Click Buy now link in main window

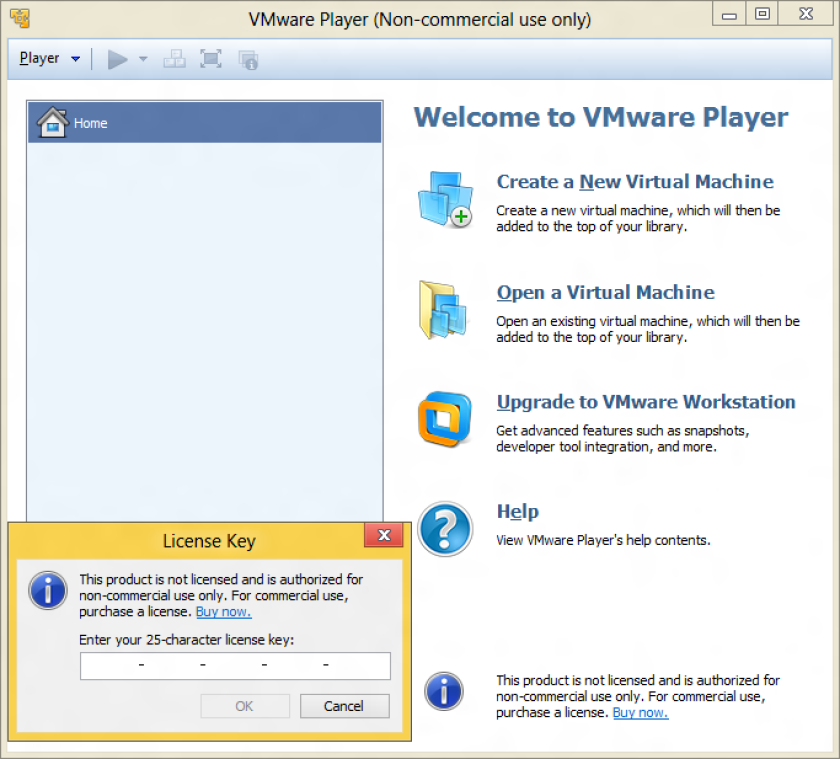pos(640,712)
